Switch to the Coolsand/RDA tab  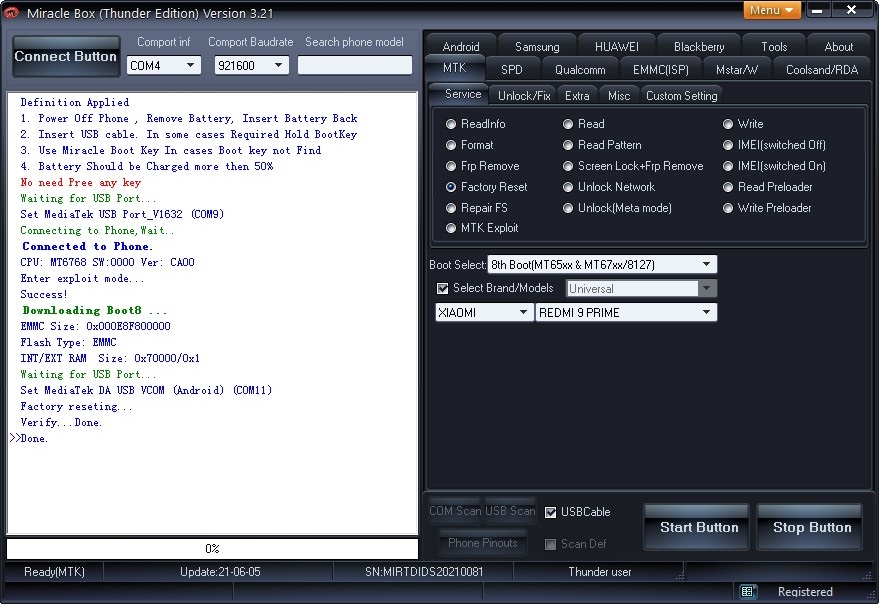point(822,70)
